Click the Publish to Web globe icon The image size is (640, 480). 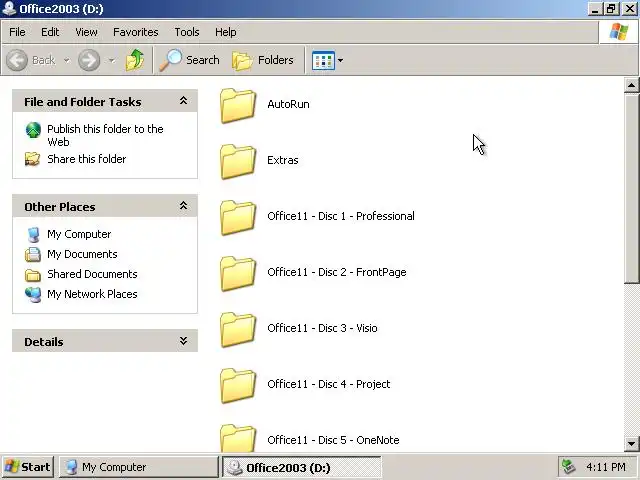pos(33,130)
